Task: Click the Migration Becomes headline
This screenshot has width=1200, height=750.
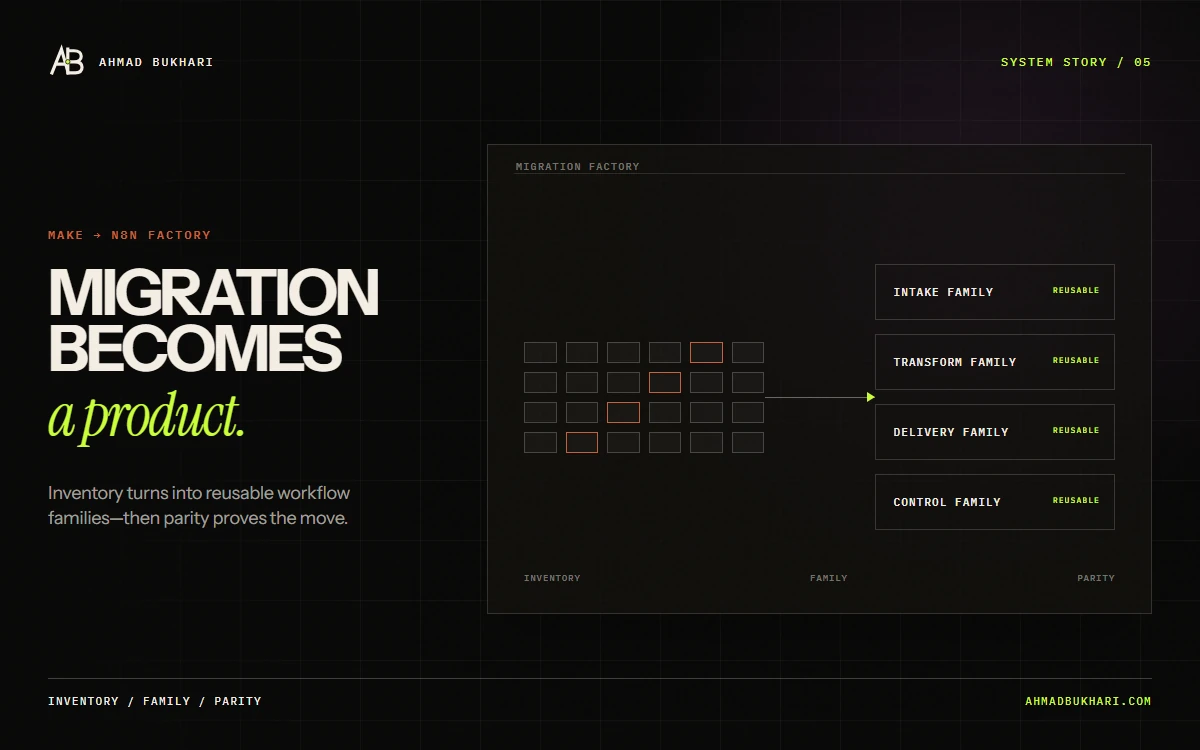Action: [x=213, y=320]
